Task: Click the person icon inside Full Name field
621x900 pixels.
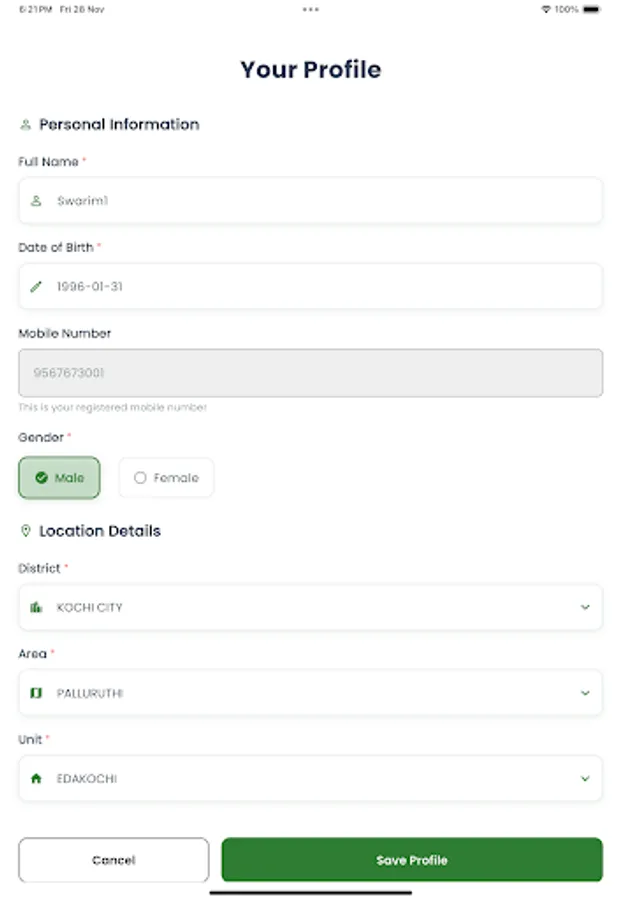Action: coord(38,199)
